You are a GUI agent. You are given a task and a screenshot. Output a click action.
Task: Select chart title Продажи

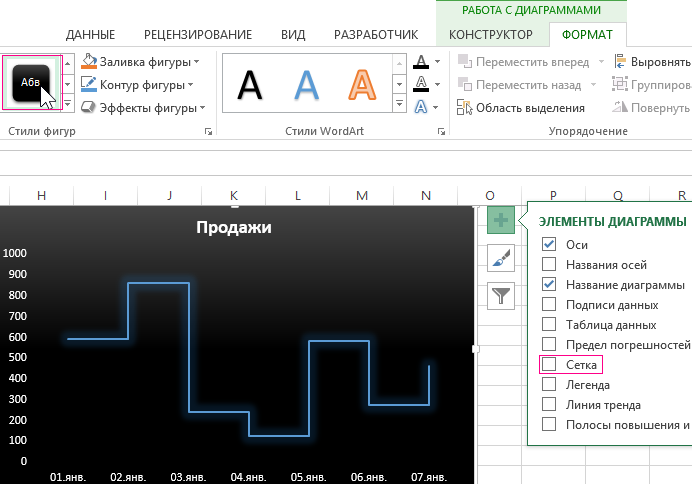[233, 227]
